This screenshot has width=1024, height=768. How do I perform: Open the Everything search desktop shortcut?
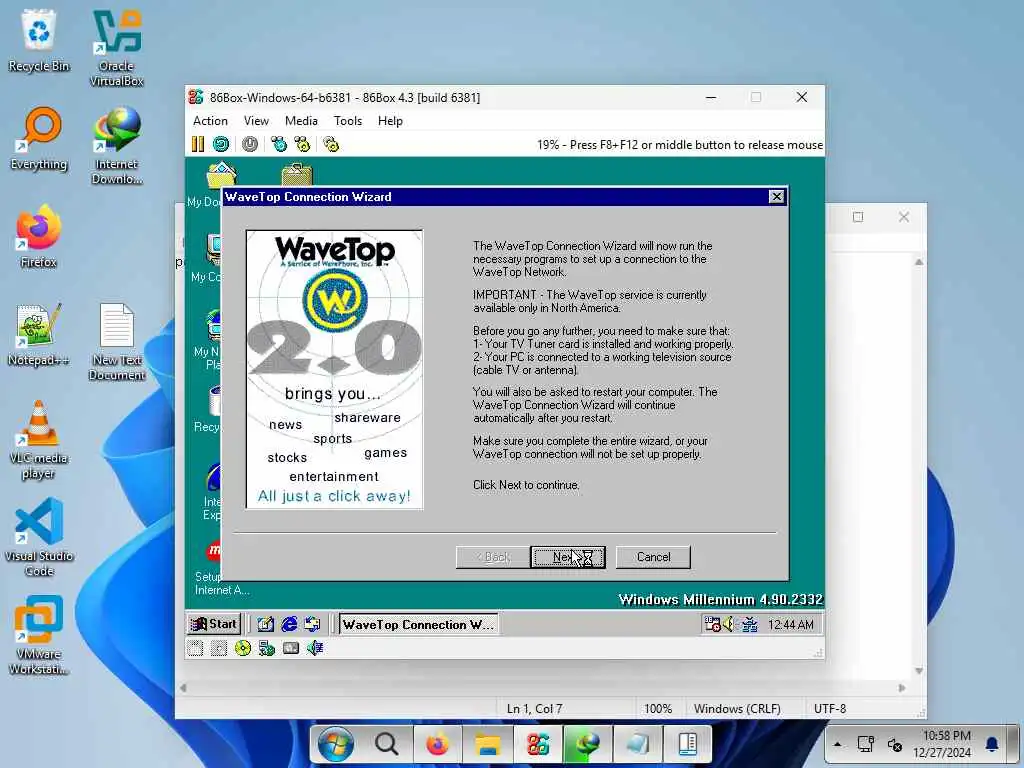tap(39, 138)
